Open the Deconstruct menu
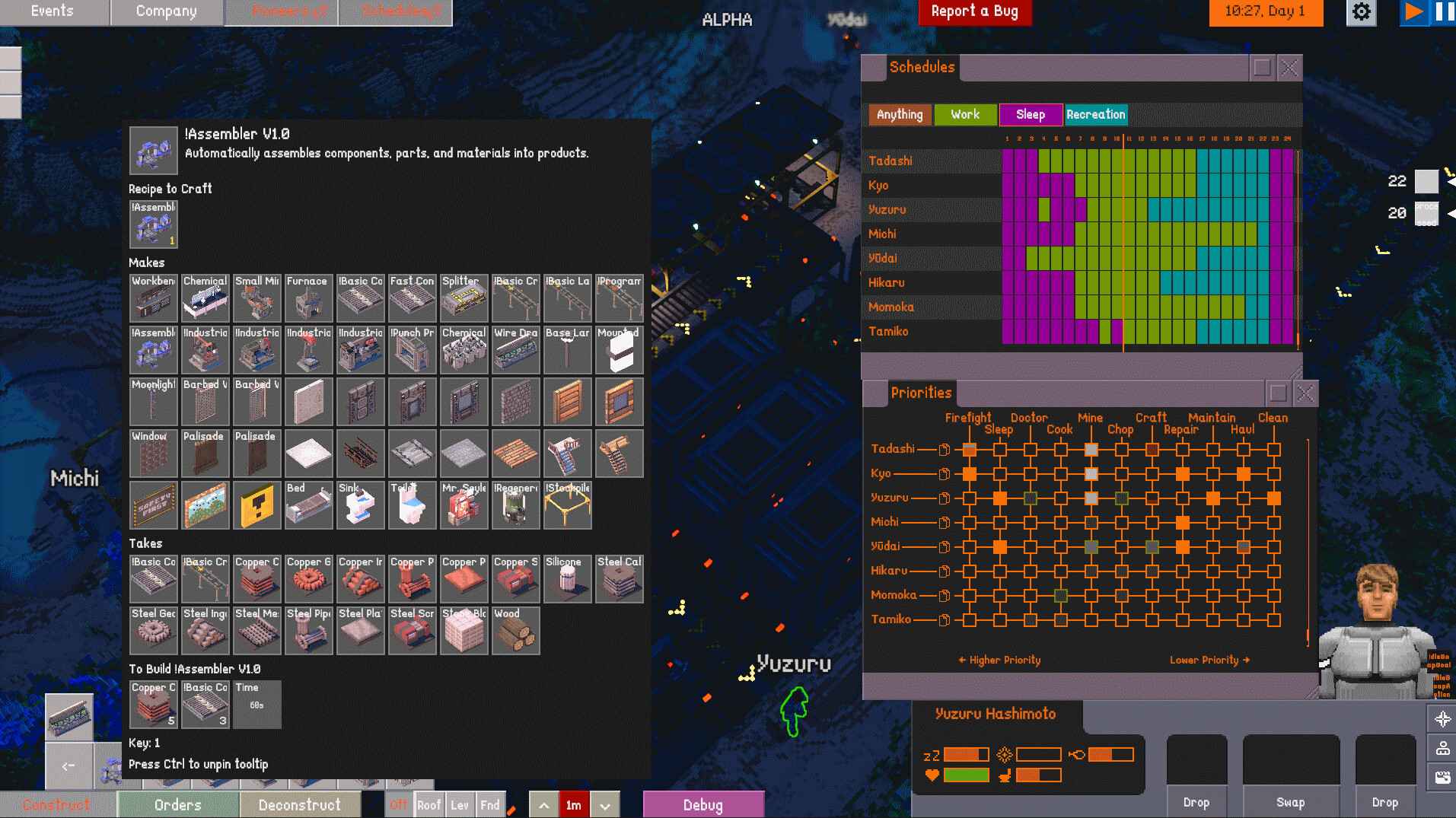 coord(300,805)
